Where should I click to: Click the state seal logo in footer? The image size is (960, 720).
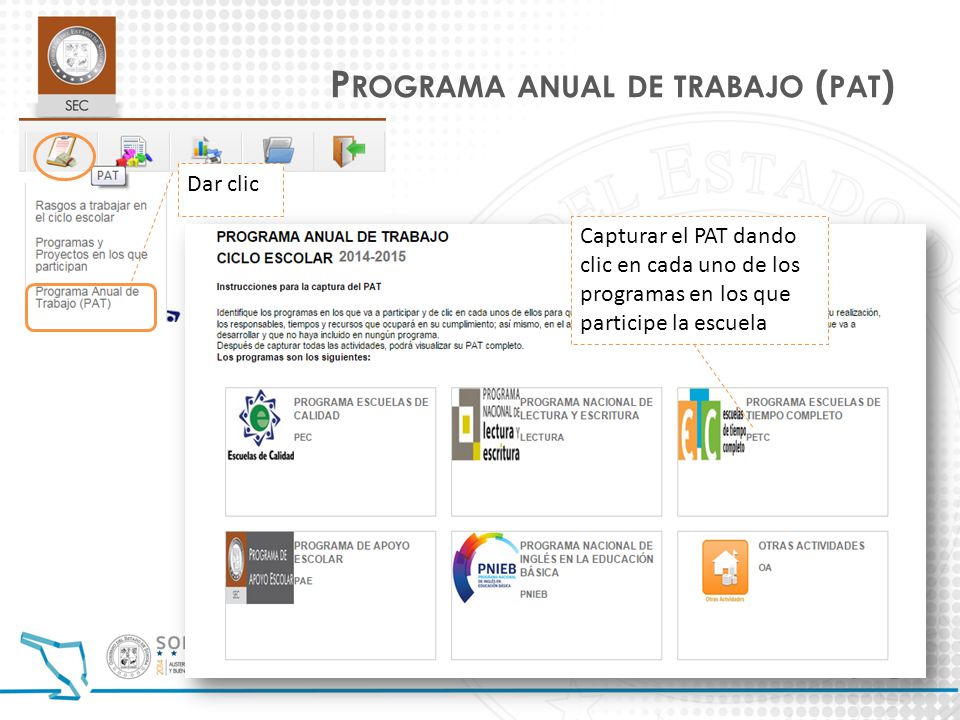pos(128,656)
